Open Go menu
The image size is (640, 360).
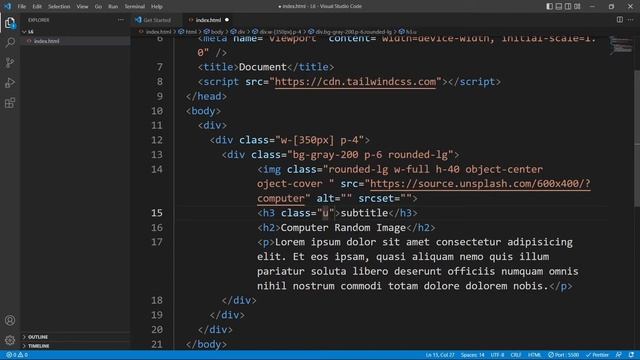click(x=98, y=7)
